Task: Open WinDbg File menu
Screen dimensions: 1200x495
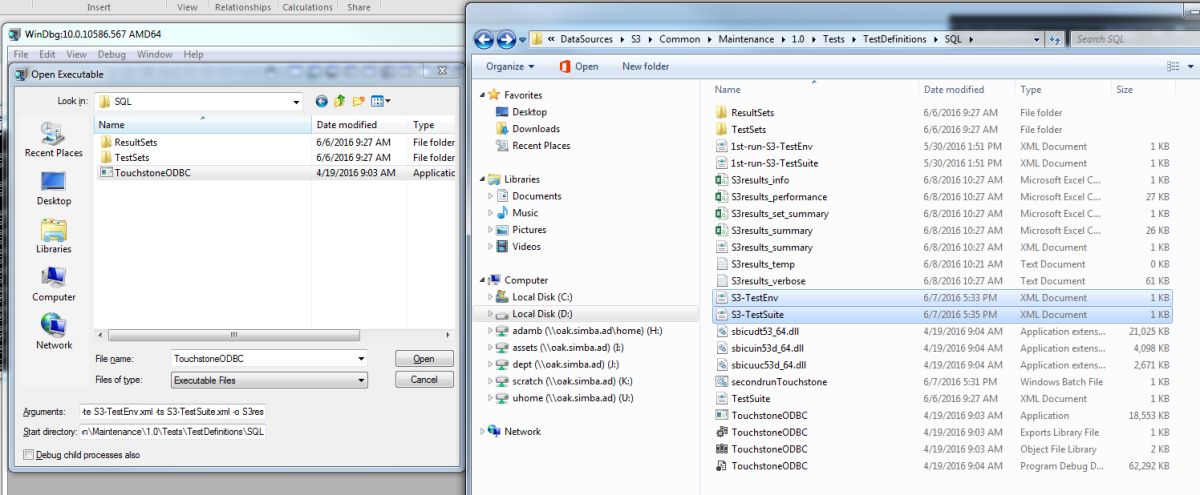Action: [21, 54]
